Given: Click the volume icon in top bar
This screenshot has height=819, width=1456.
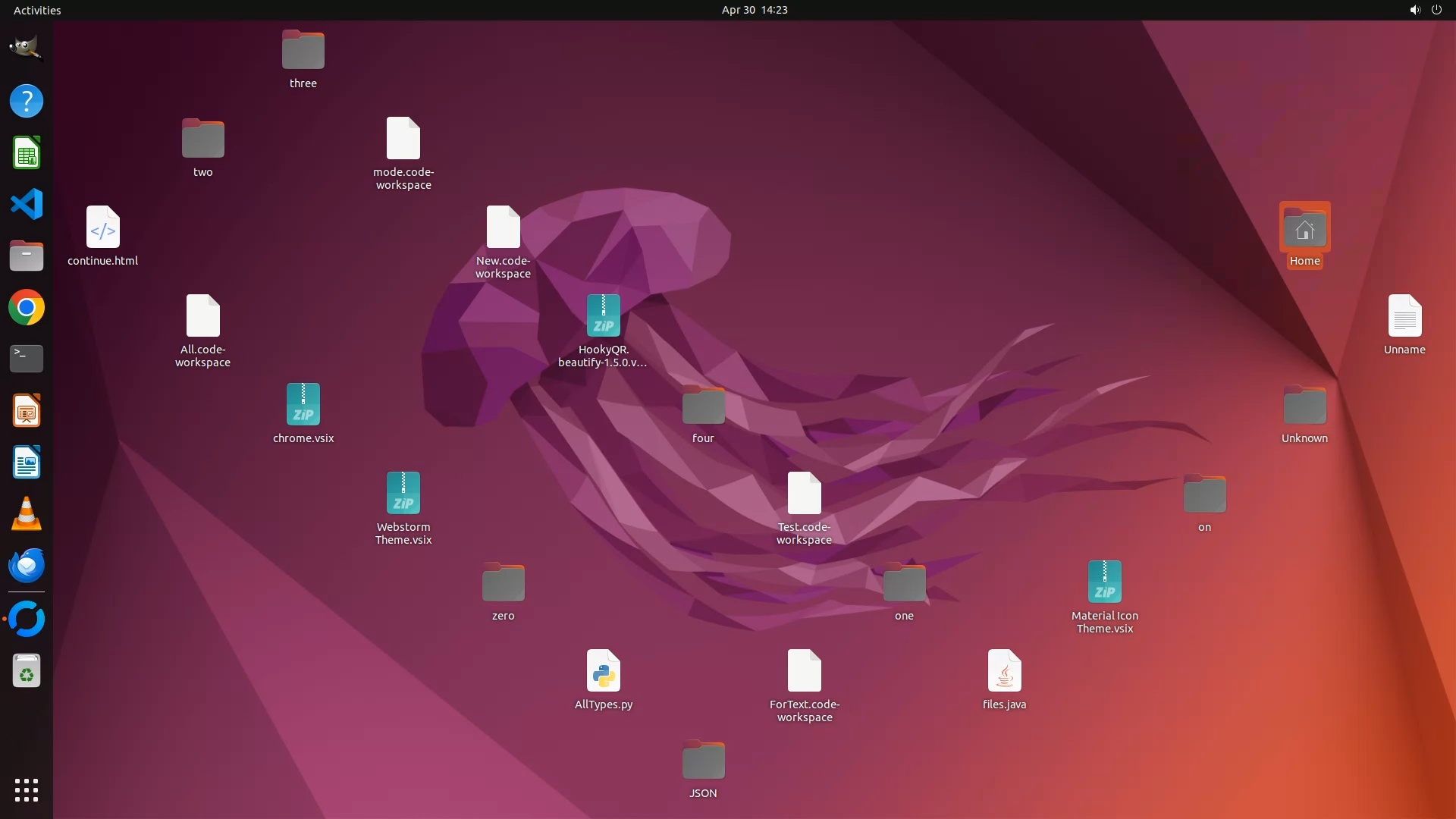Looking at the screenshot, I should click(1414, 10).
